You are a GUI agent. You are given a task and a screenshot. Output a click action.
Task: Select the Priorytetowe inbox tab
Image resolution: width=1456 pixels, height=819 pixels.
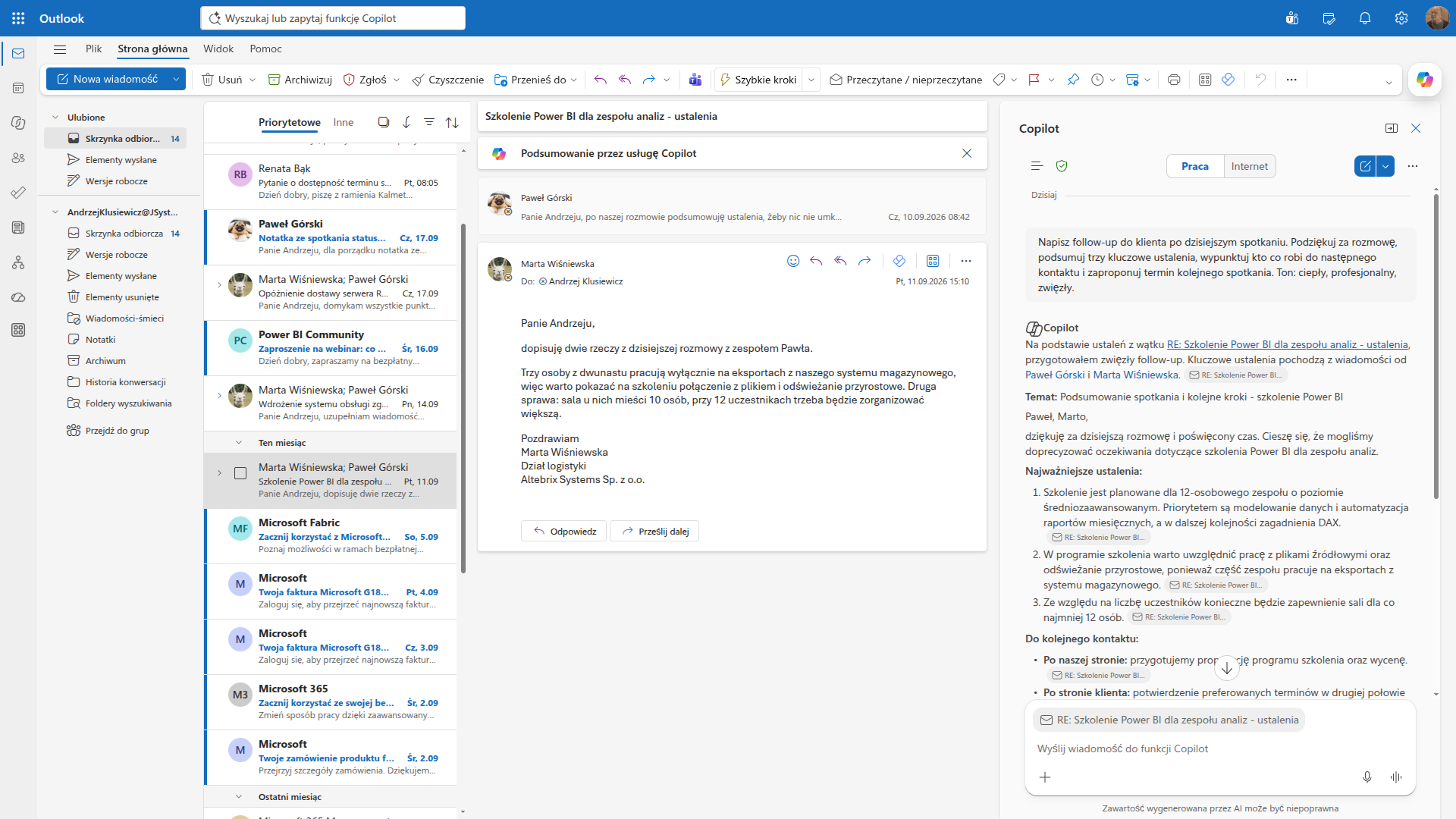pos(290,122)
